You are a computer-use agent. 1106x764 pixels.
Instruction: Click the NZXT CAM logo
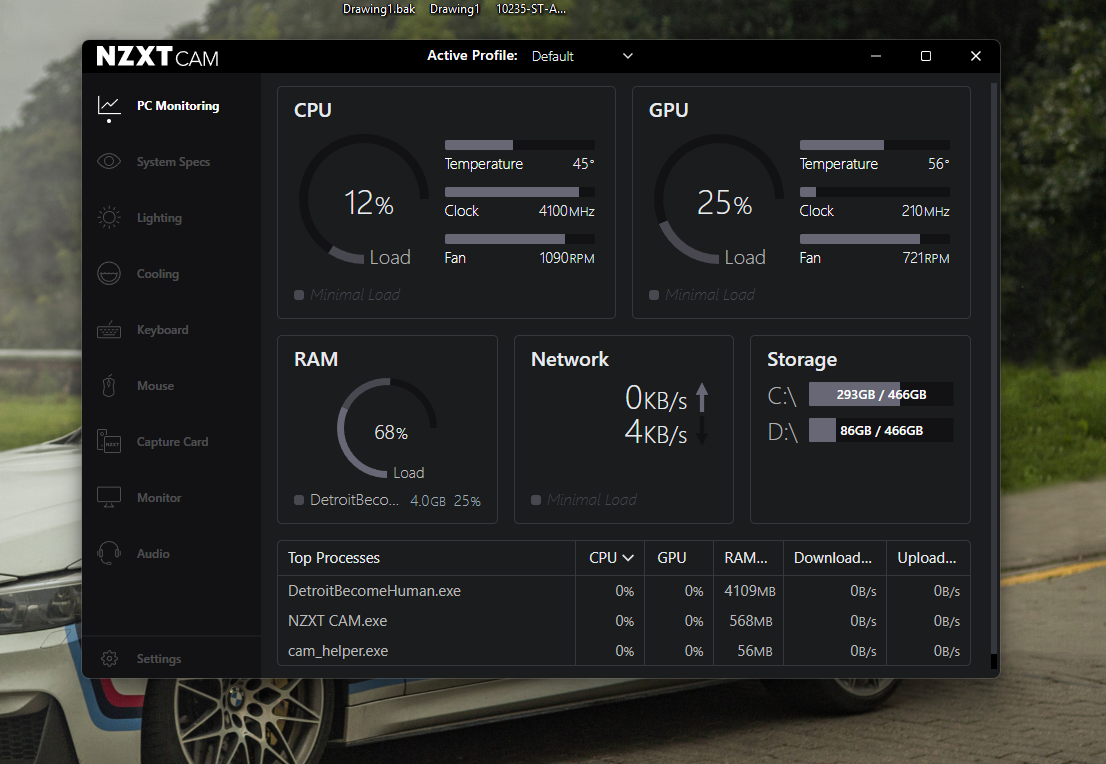tap(157, 56)
